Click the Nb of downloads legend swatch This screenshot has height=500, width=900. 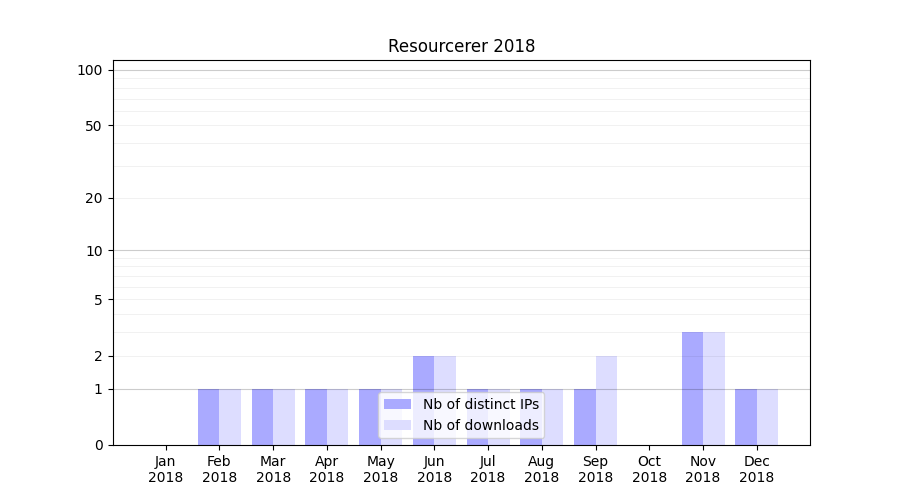[x=397, y=425]
